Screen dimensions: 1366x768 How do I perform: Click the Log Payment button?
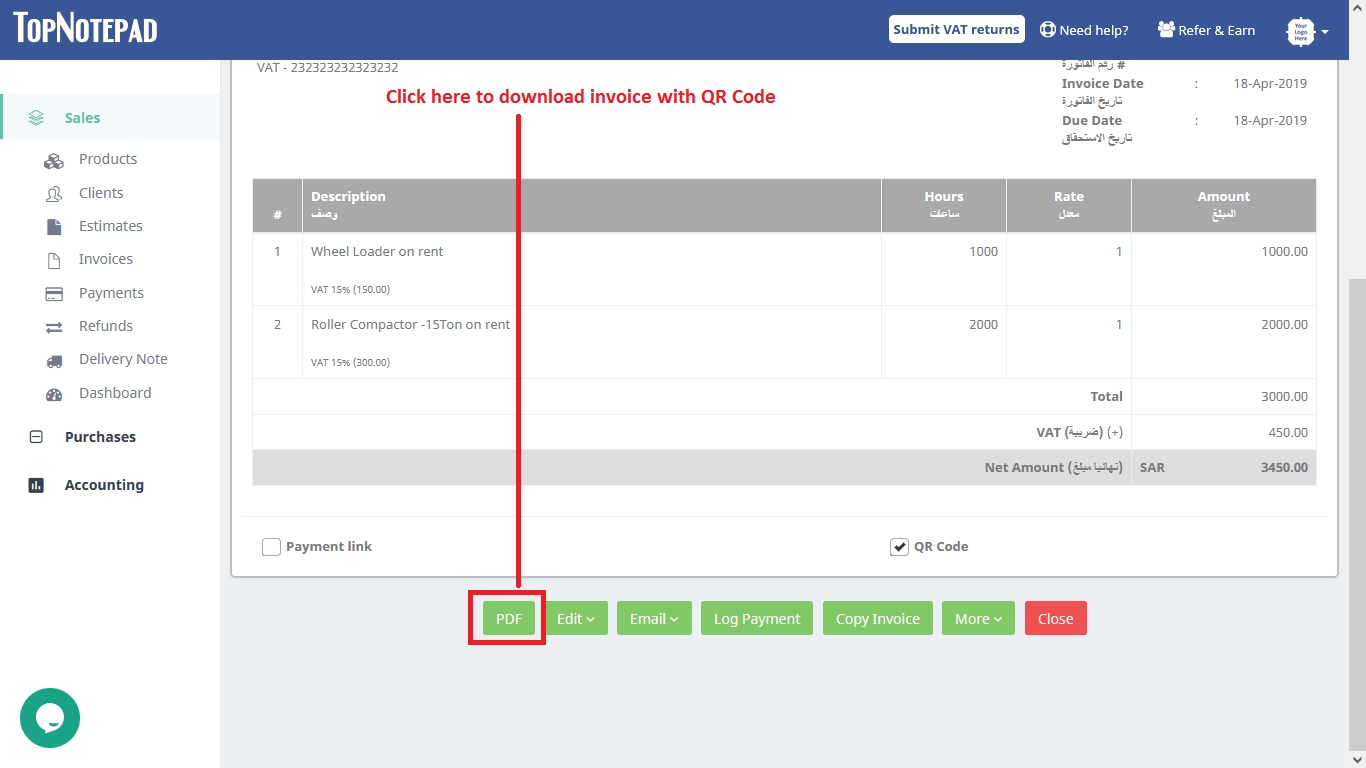[757, 618]
